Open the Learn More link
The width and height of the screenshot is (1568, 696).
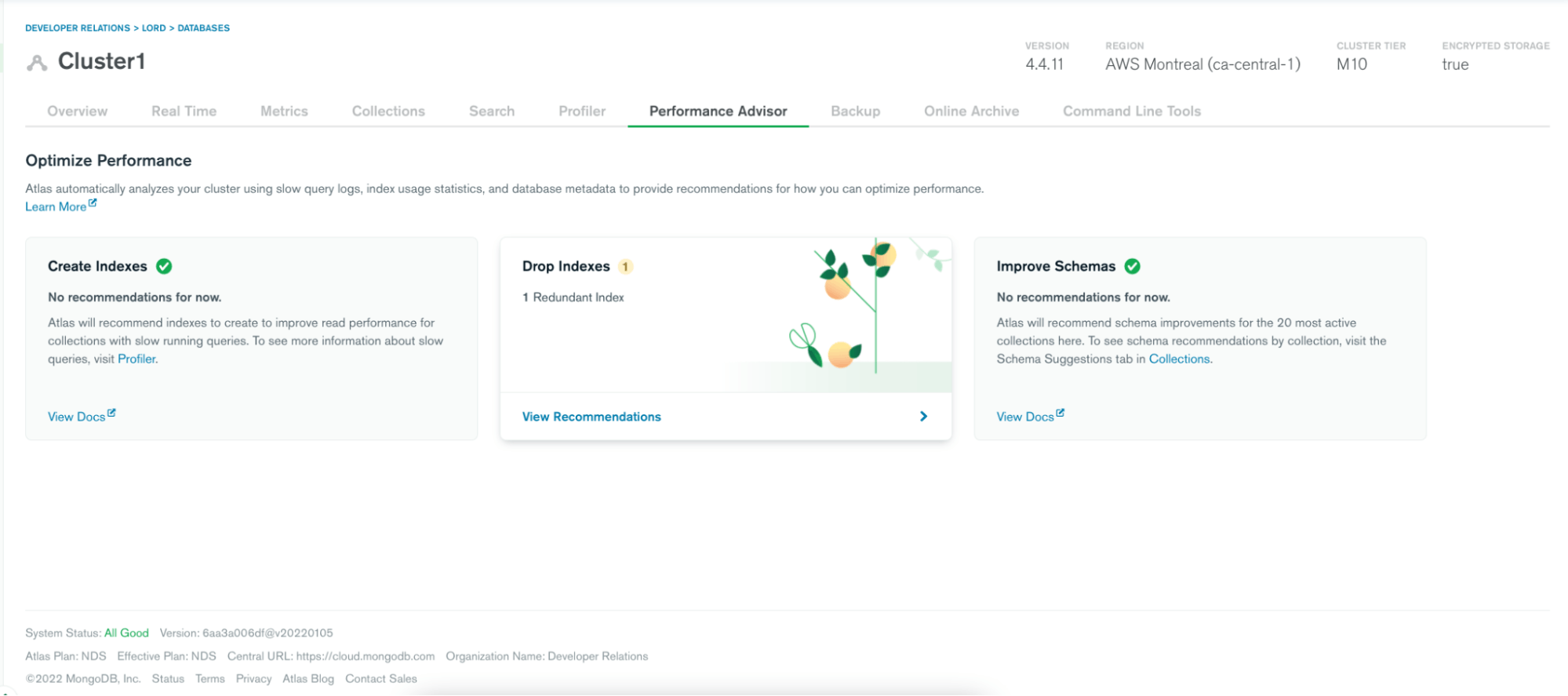click(x=56, y=207)
